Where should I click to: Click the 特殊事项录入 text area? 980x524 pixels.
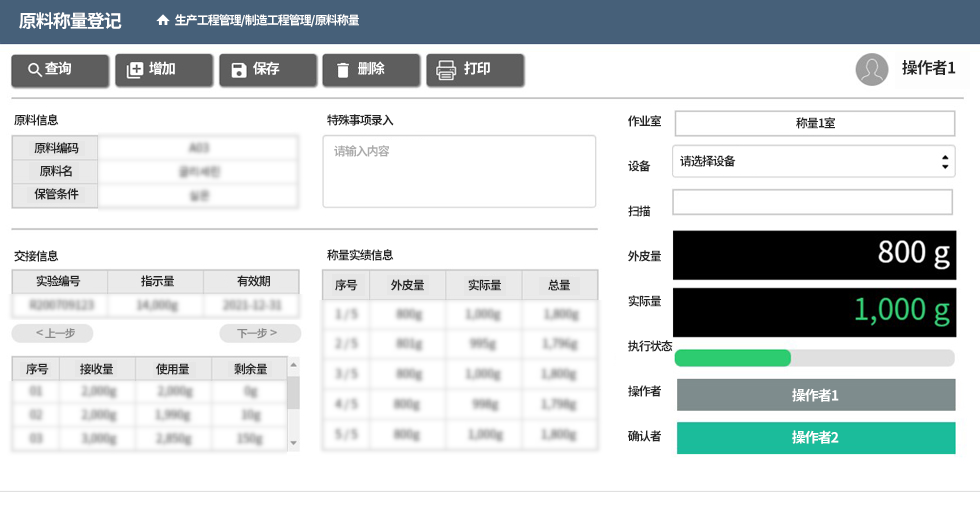click(459, 172)
